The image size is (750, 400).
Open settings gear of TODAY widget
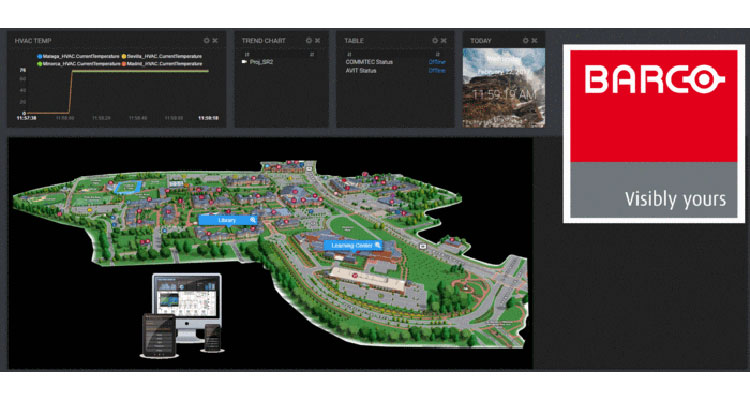526,41
